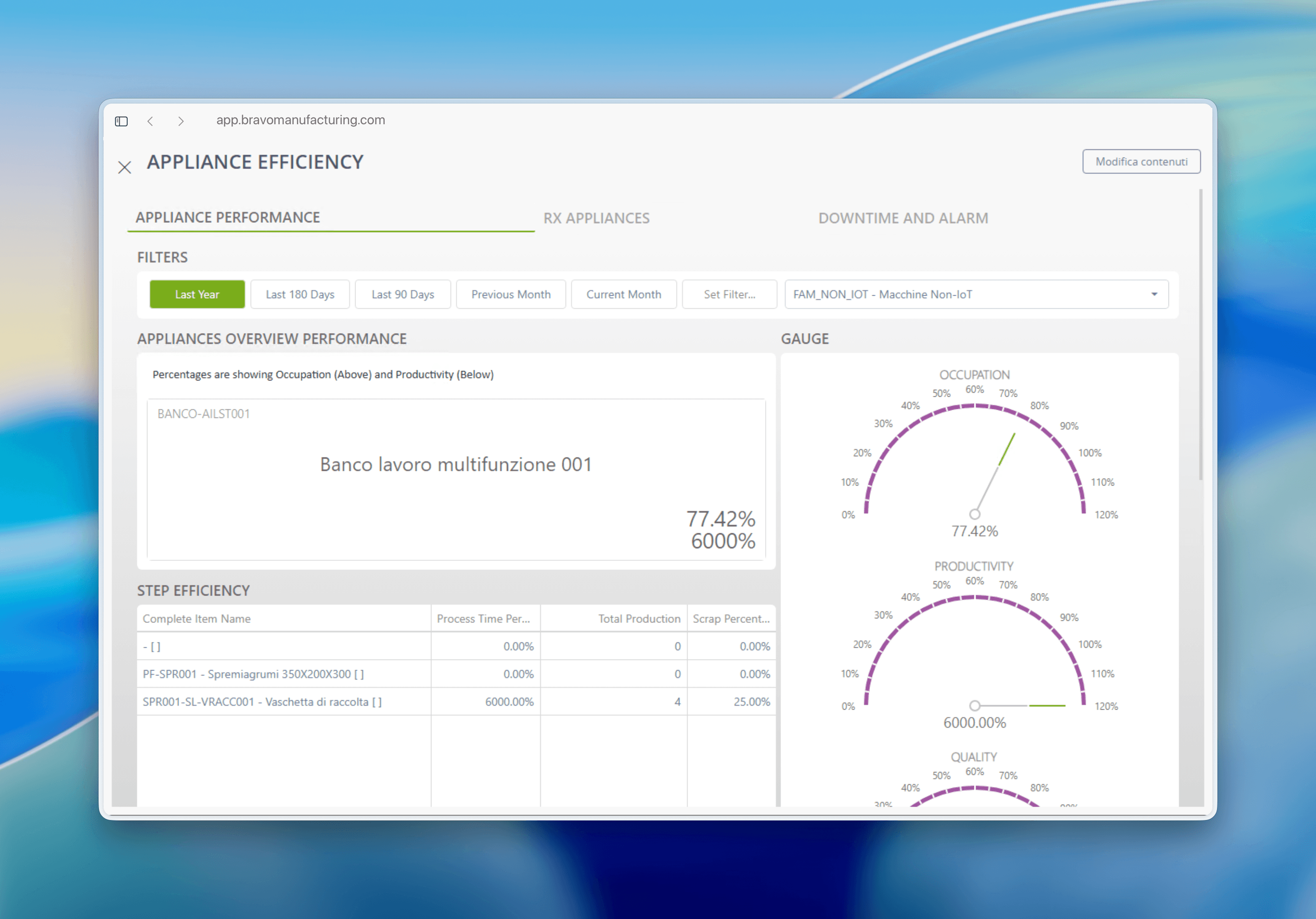The height and width of the screenshot is (919, 1316).
Task: Open the FAM_NON_IOT family dropdown arrow
Action: tap(1154, 294)
